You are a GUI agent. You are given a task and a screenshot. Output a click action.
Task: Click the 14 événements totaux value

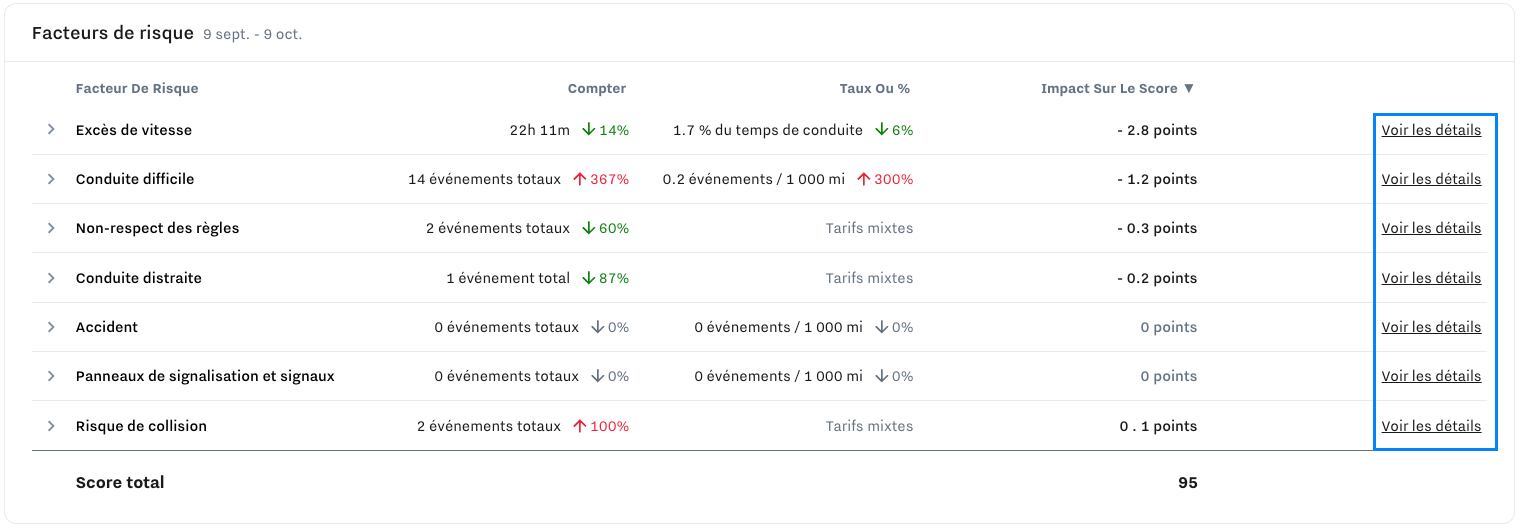(x=484, y=179)
